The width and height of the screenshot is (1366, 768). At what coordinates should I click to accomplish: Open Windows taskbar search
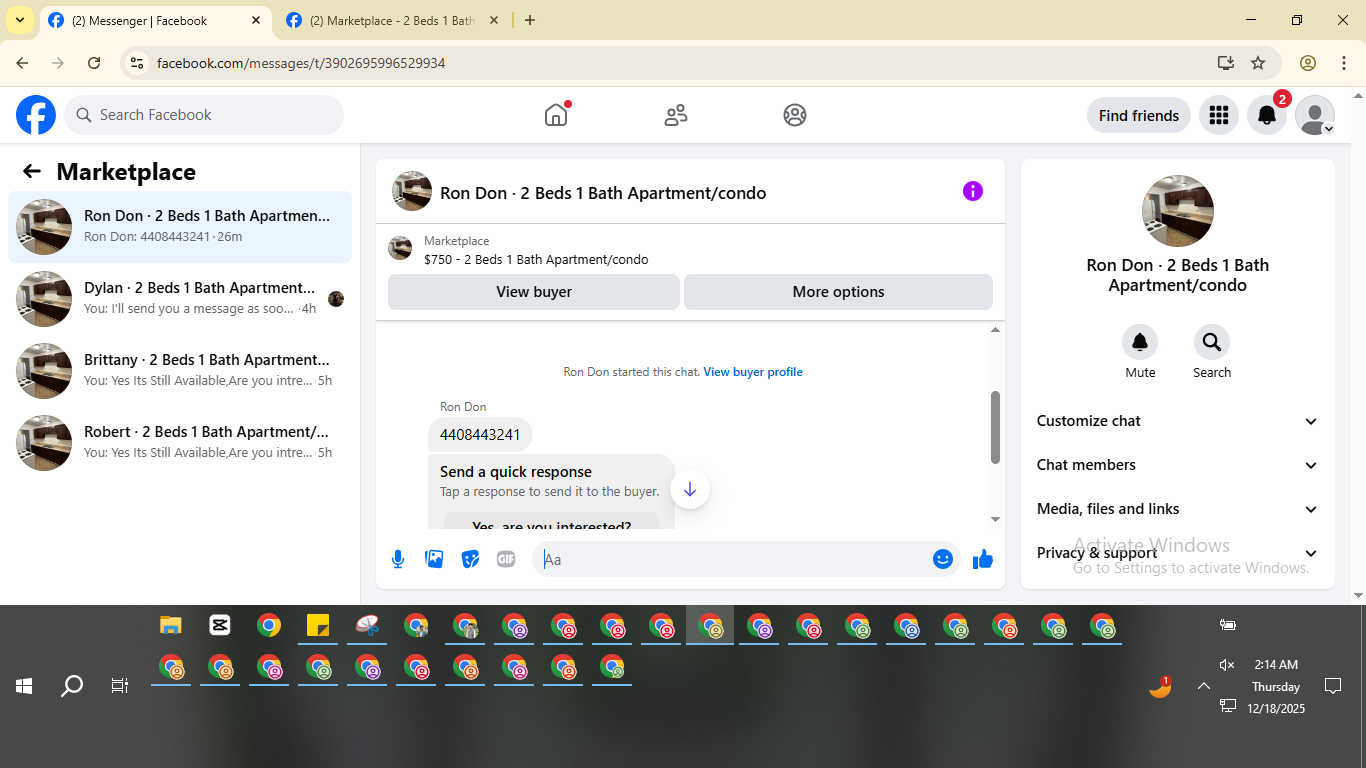coord(72,686)
